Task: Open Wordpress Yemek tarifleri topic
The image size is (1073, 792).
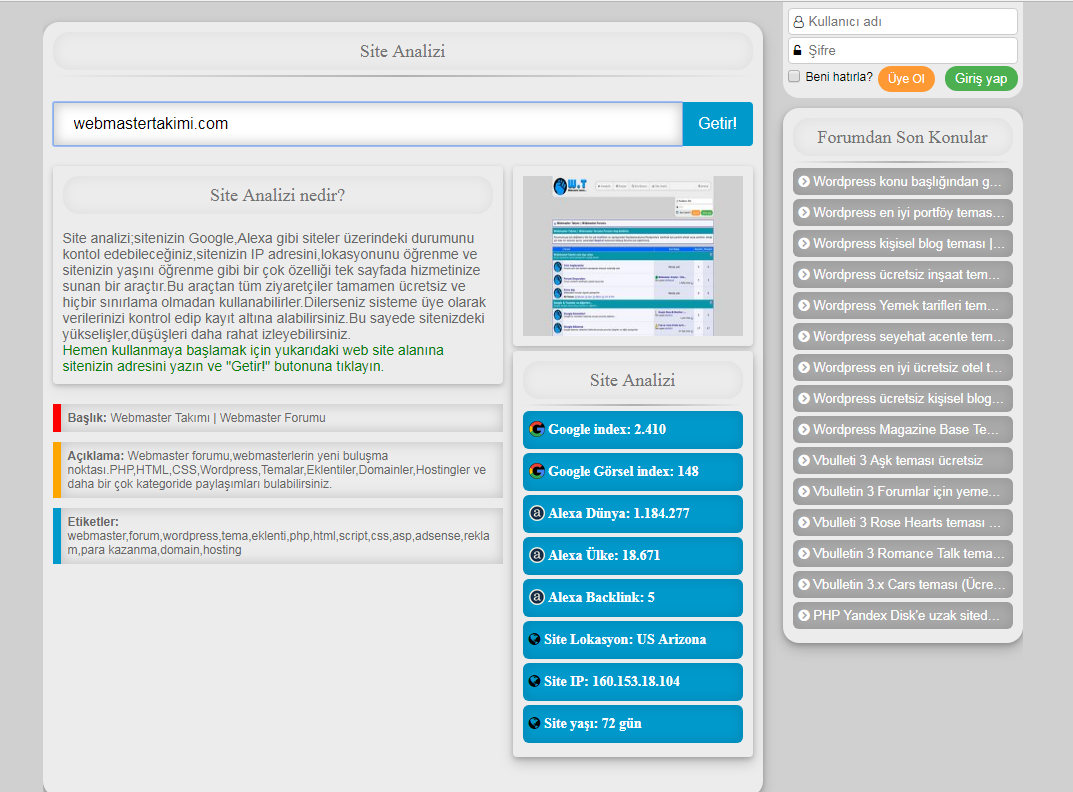Action: click(x=903, y=305)
